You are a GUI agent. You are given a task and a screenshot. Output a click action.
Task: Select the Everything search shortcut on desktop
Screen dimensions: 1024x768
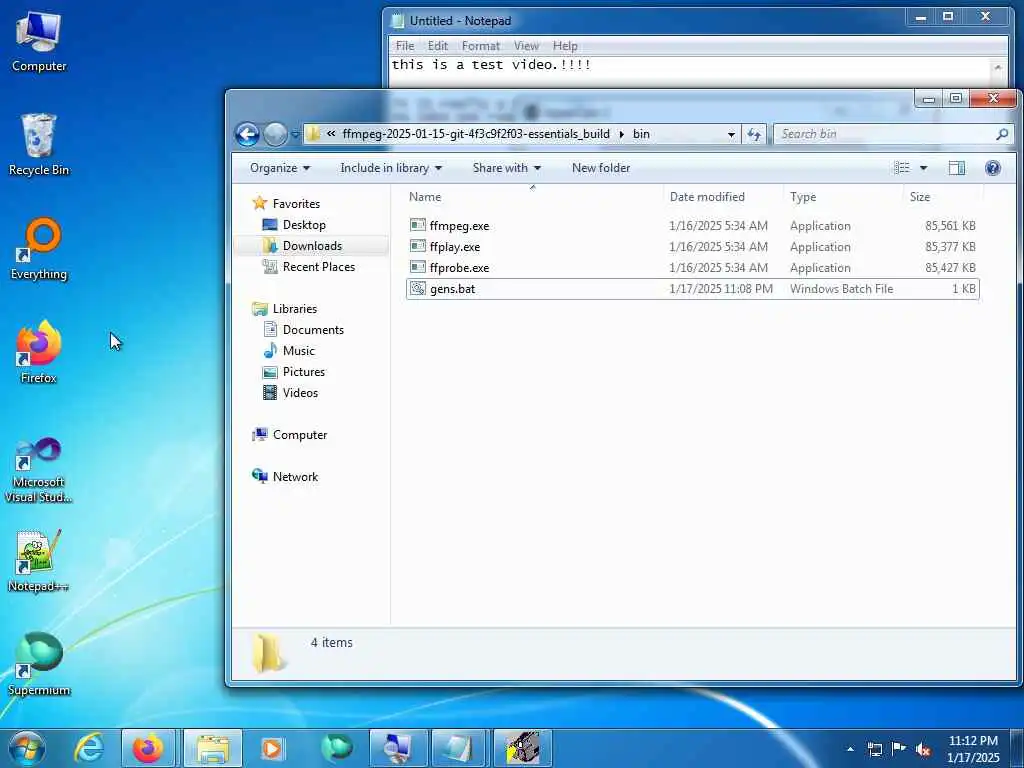click(39, 249)
